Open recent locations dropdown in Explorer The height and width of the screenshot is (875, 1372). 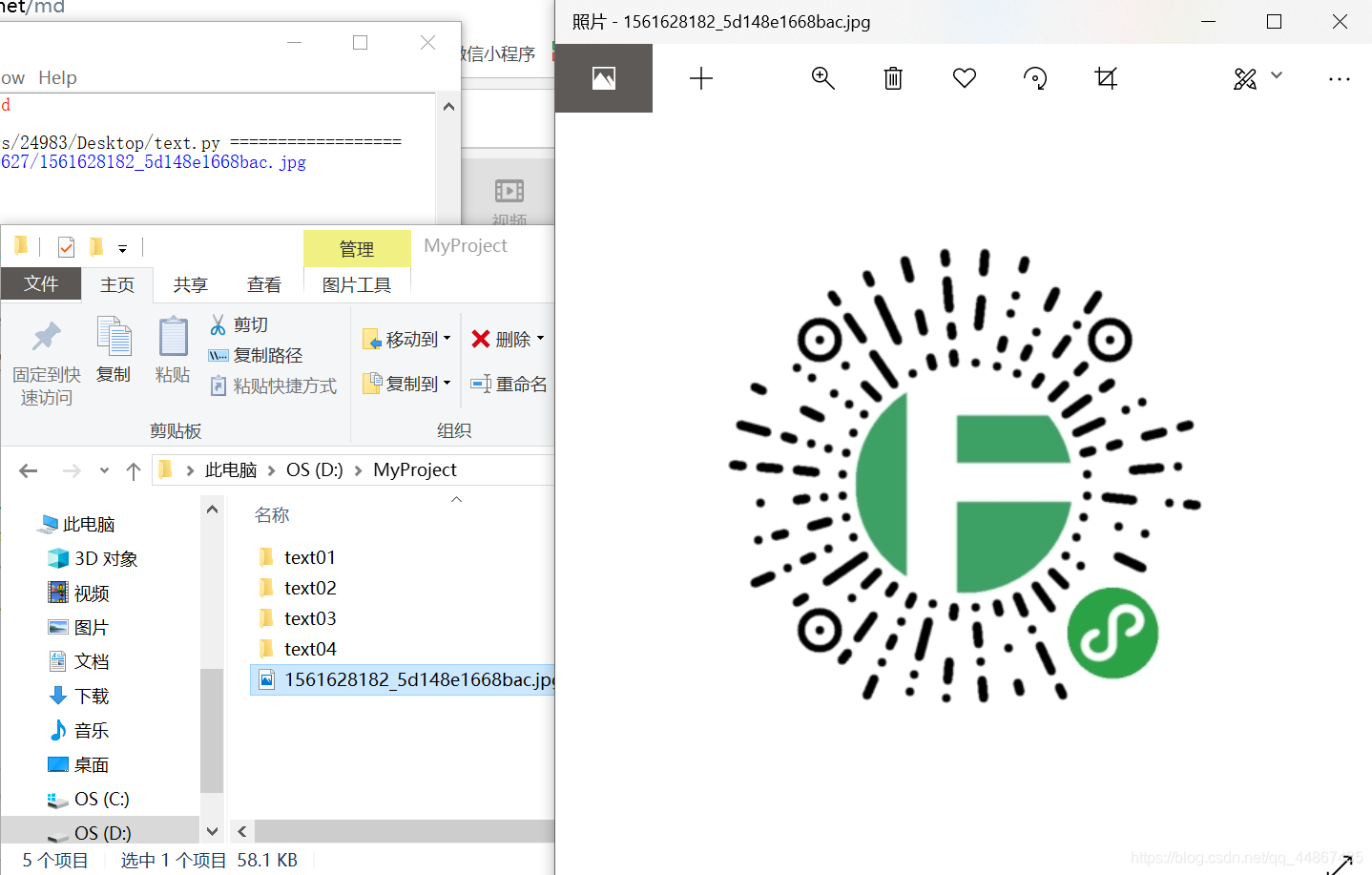pos(104,470)
